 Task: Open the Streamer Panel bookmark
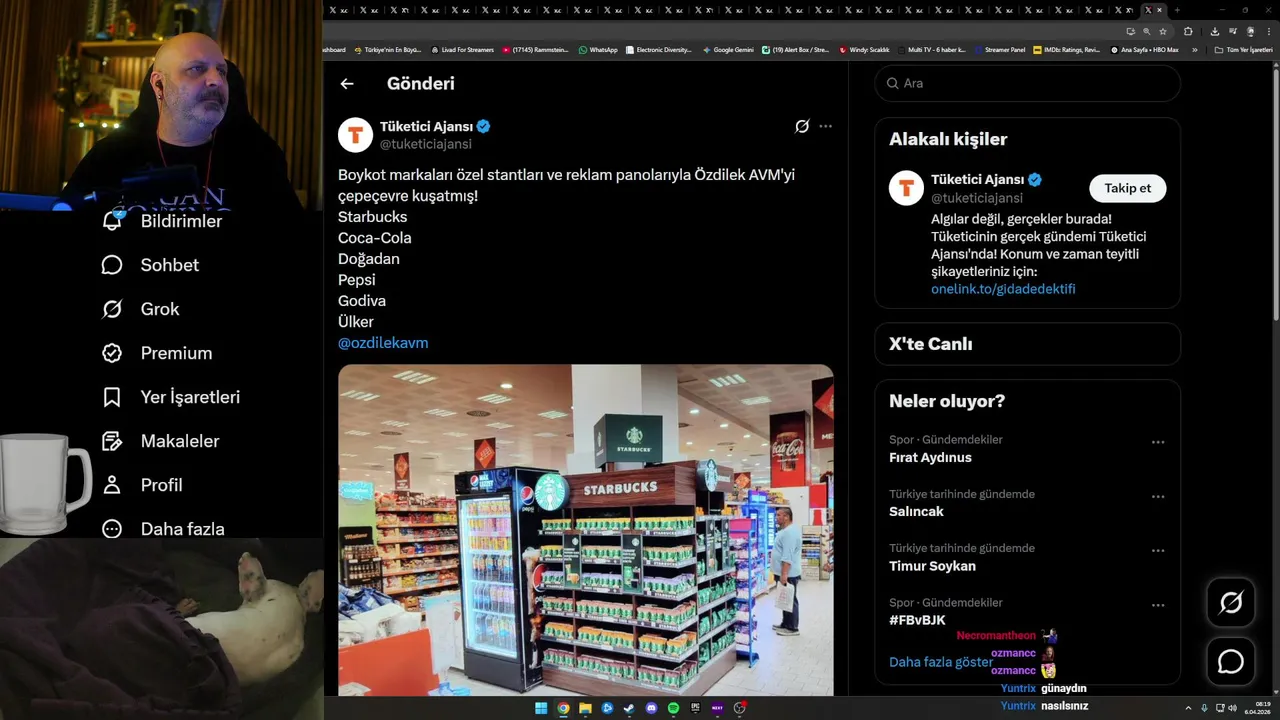[1000, 49]
